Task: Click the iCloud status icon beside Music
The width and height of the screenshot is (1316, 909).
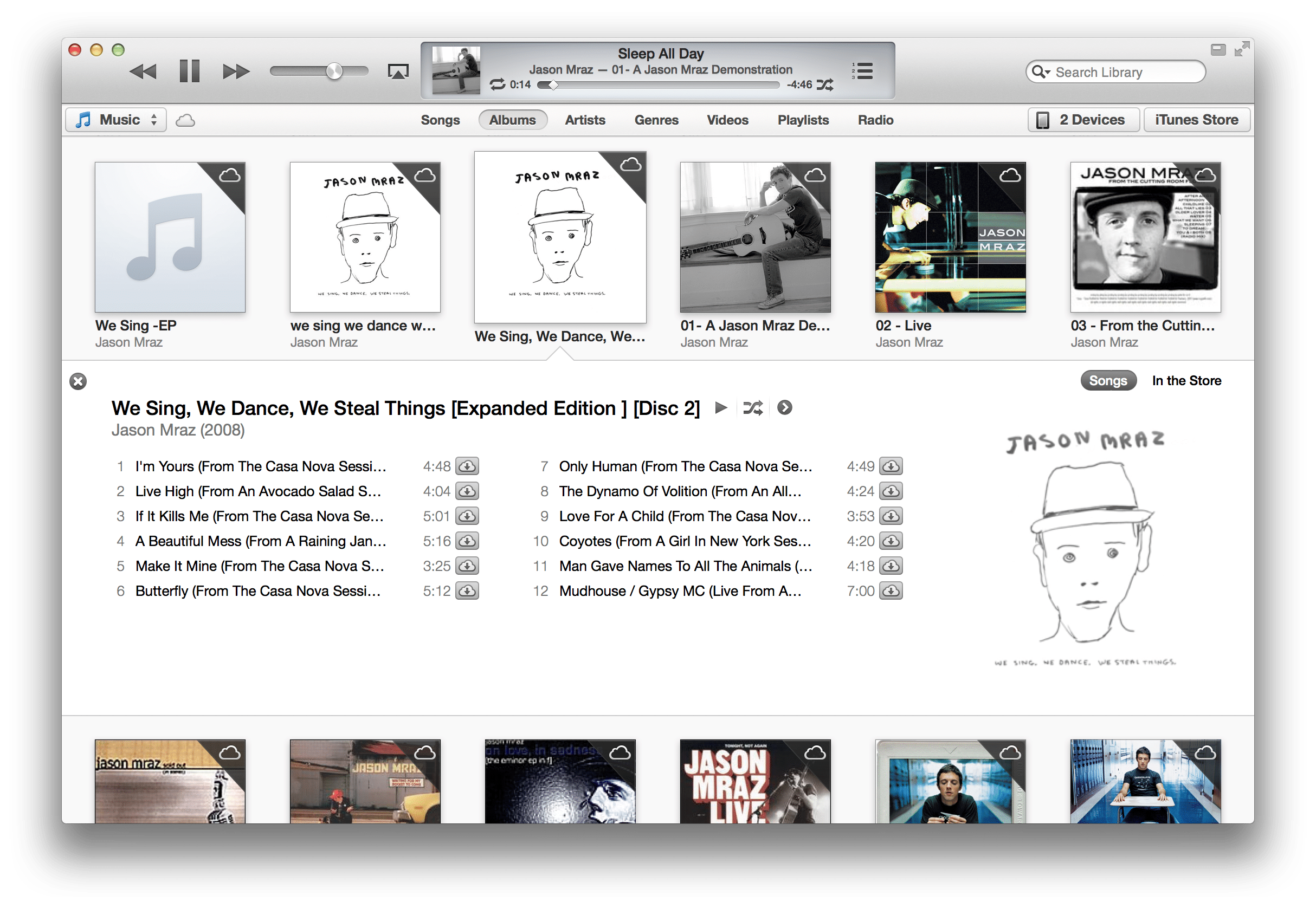Action: 185,120
